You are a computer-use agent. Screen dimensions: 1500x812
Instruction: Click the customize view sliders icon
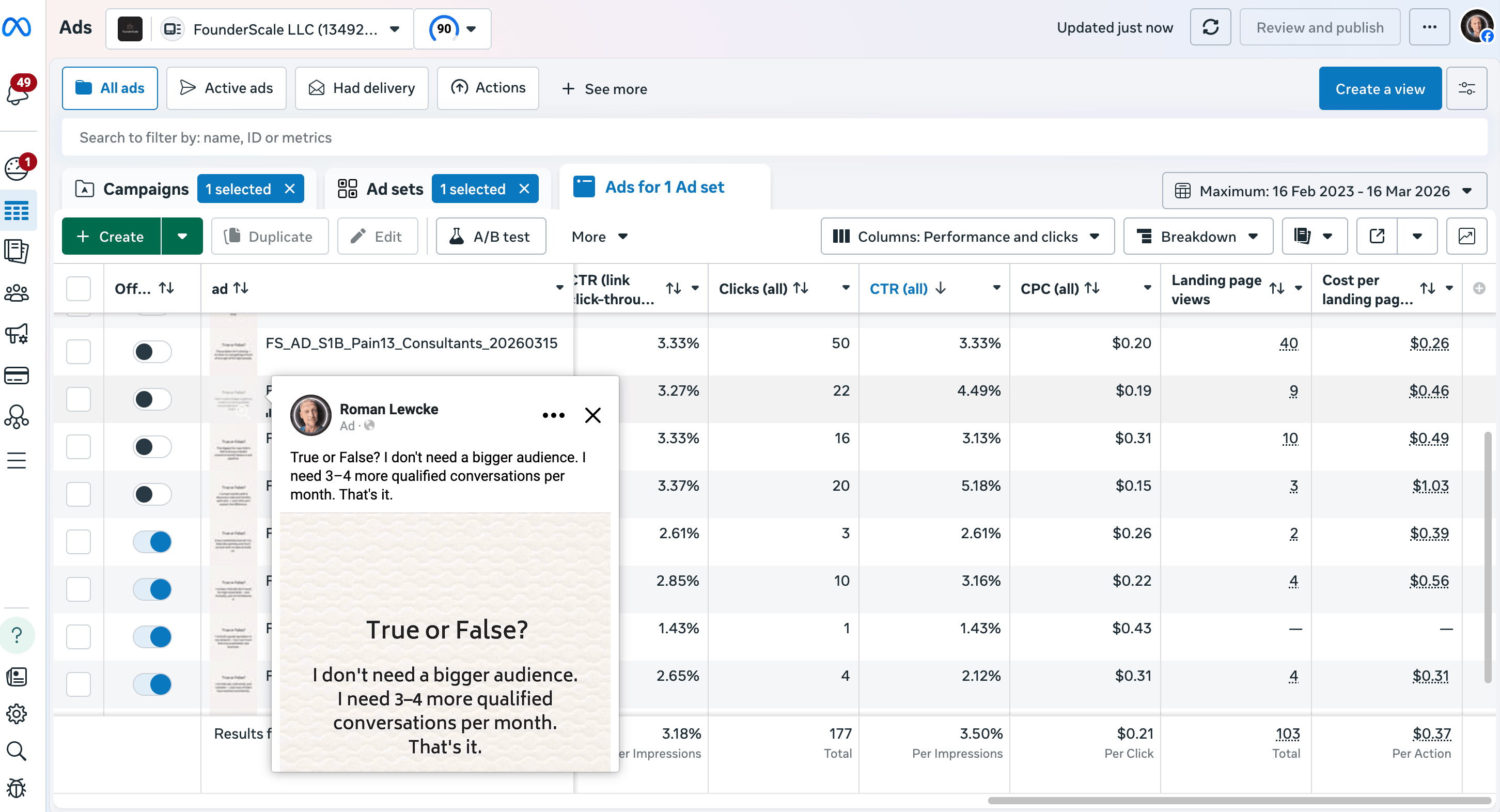click(x=1466, y=88)
